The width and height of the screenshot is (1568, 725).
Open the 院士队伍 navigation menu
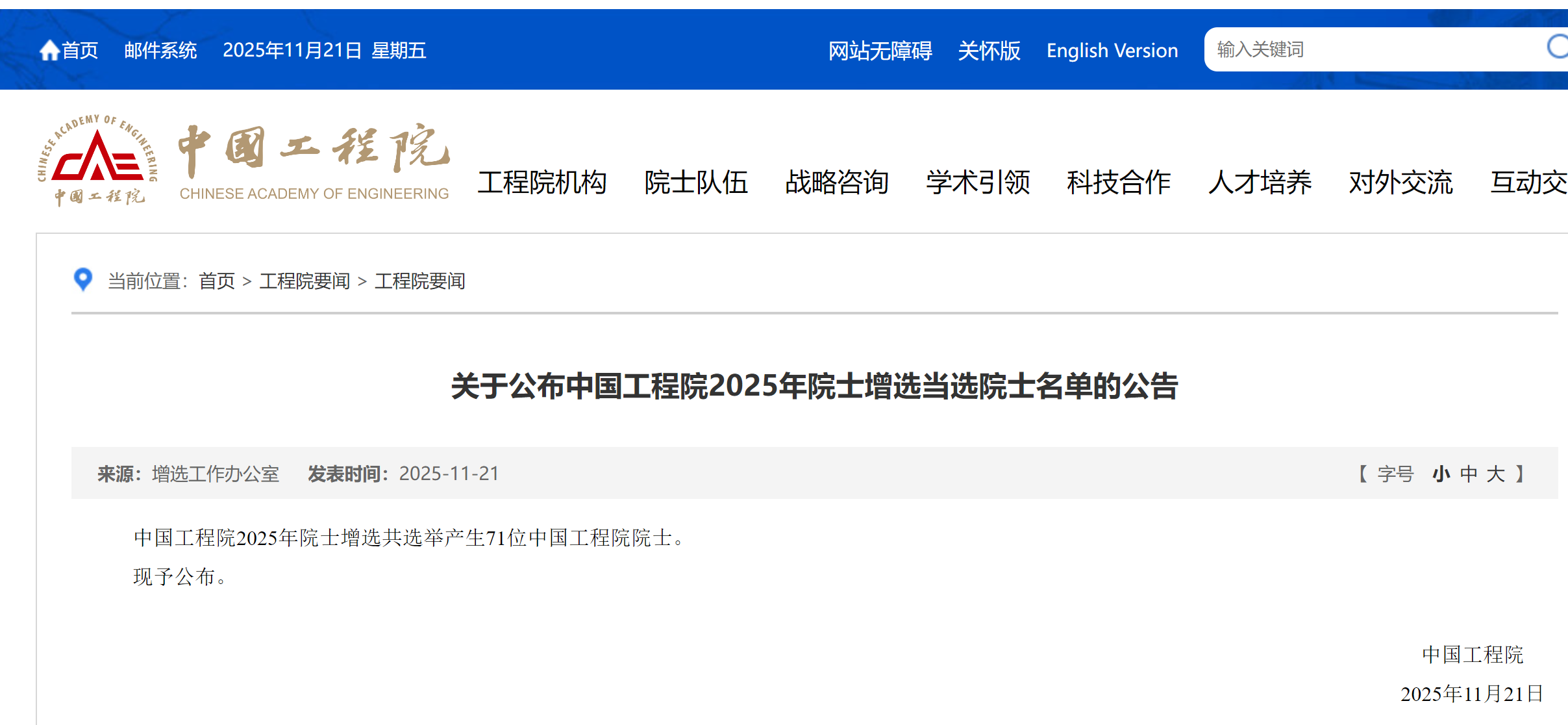[696, 183]
